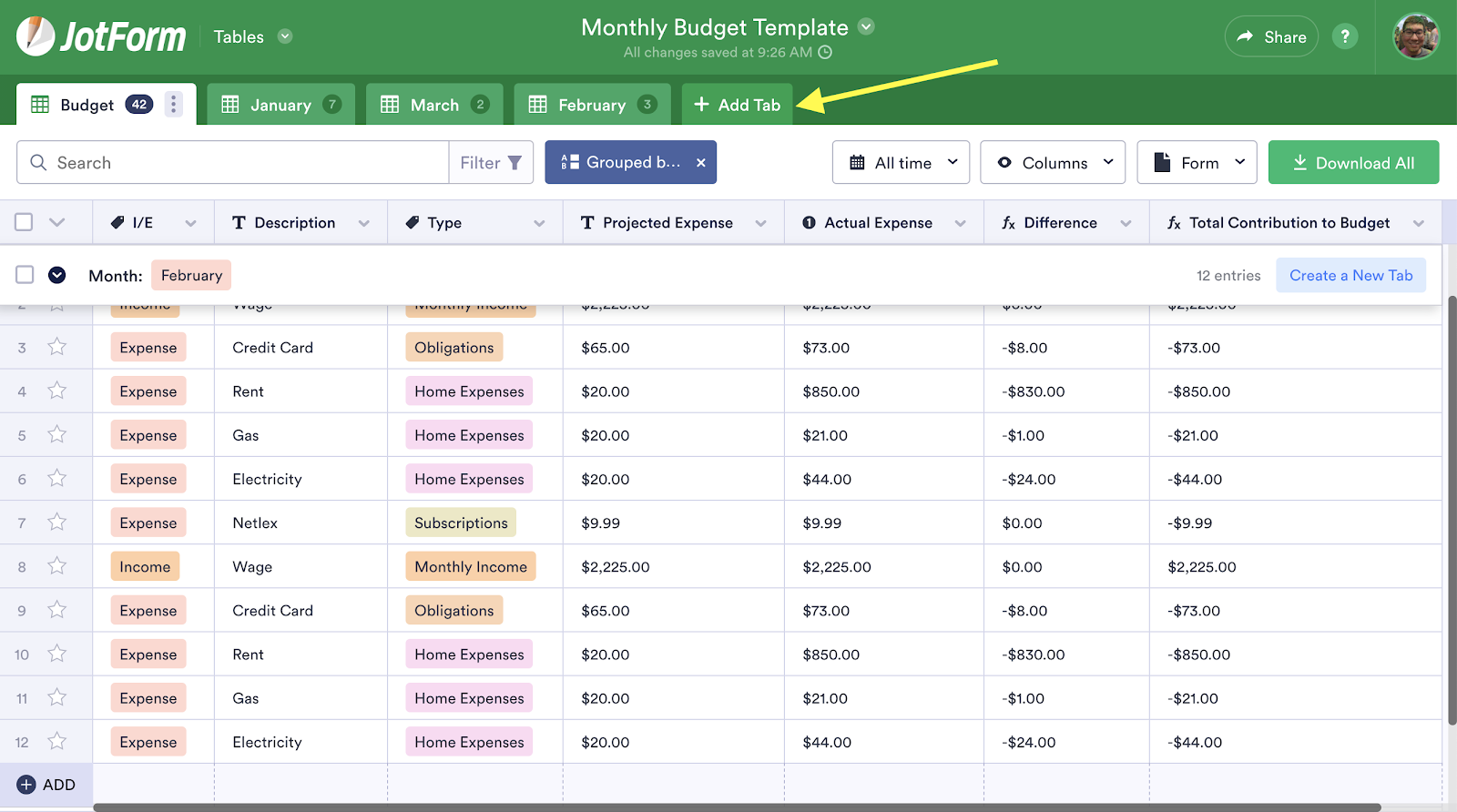Star row 7 Netlex entry
This screenshot has width=1457, height=812.
coord(57,522)
